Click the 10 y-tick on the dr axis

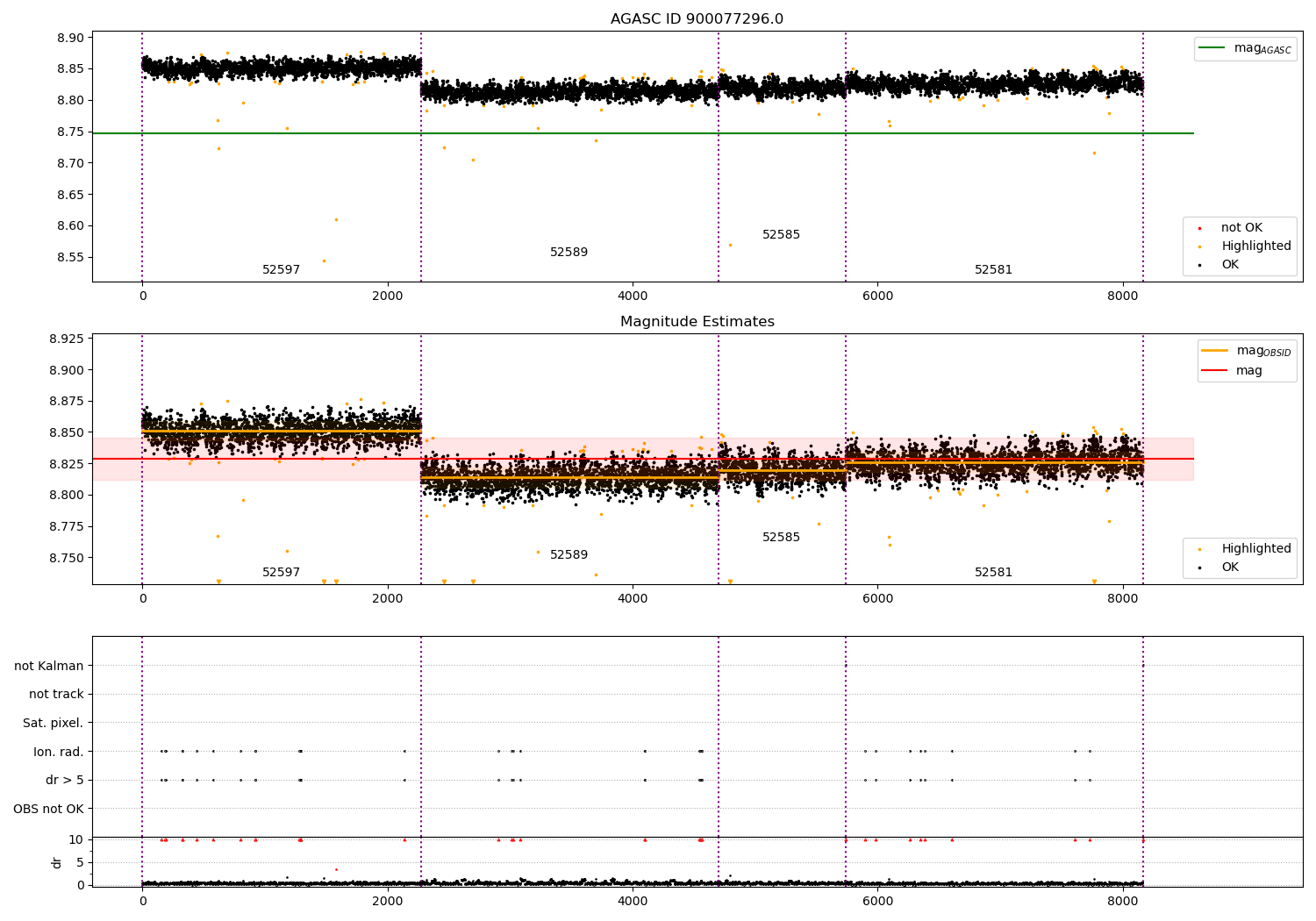click(76, 840)
